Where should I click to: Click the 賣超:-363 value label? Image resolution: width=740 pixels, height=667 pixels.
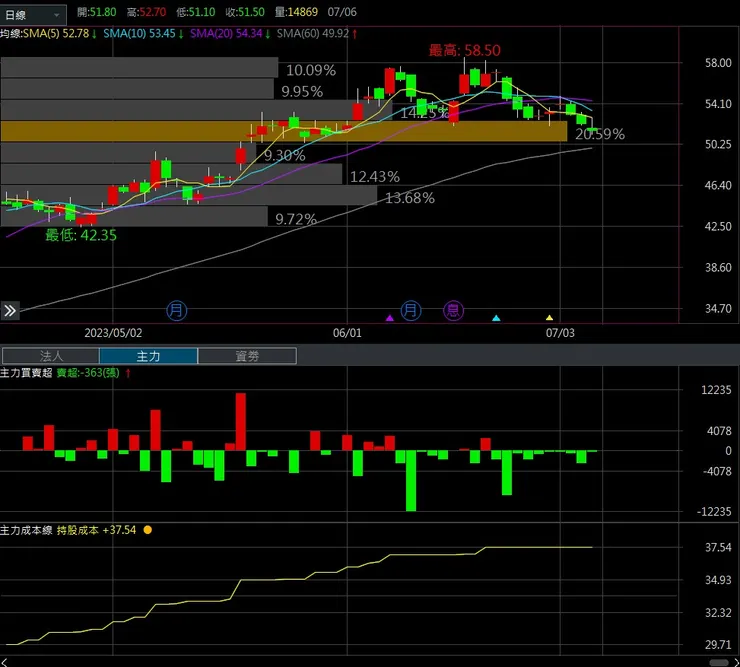tap(88, 372)
